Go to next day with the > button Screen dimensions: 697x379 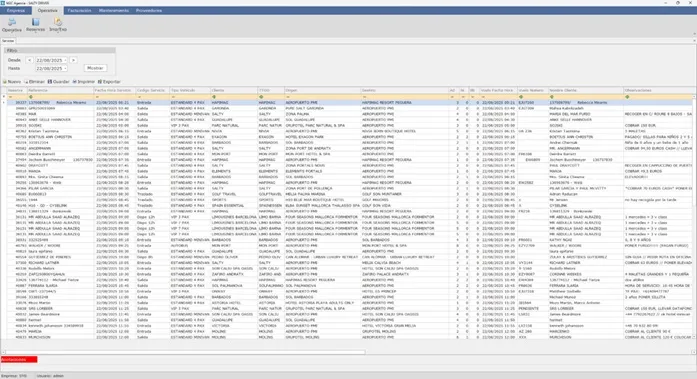(73, 60)
